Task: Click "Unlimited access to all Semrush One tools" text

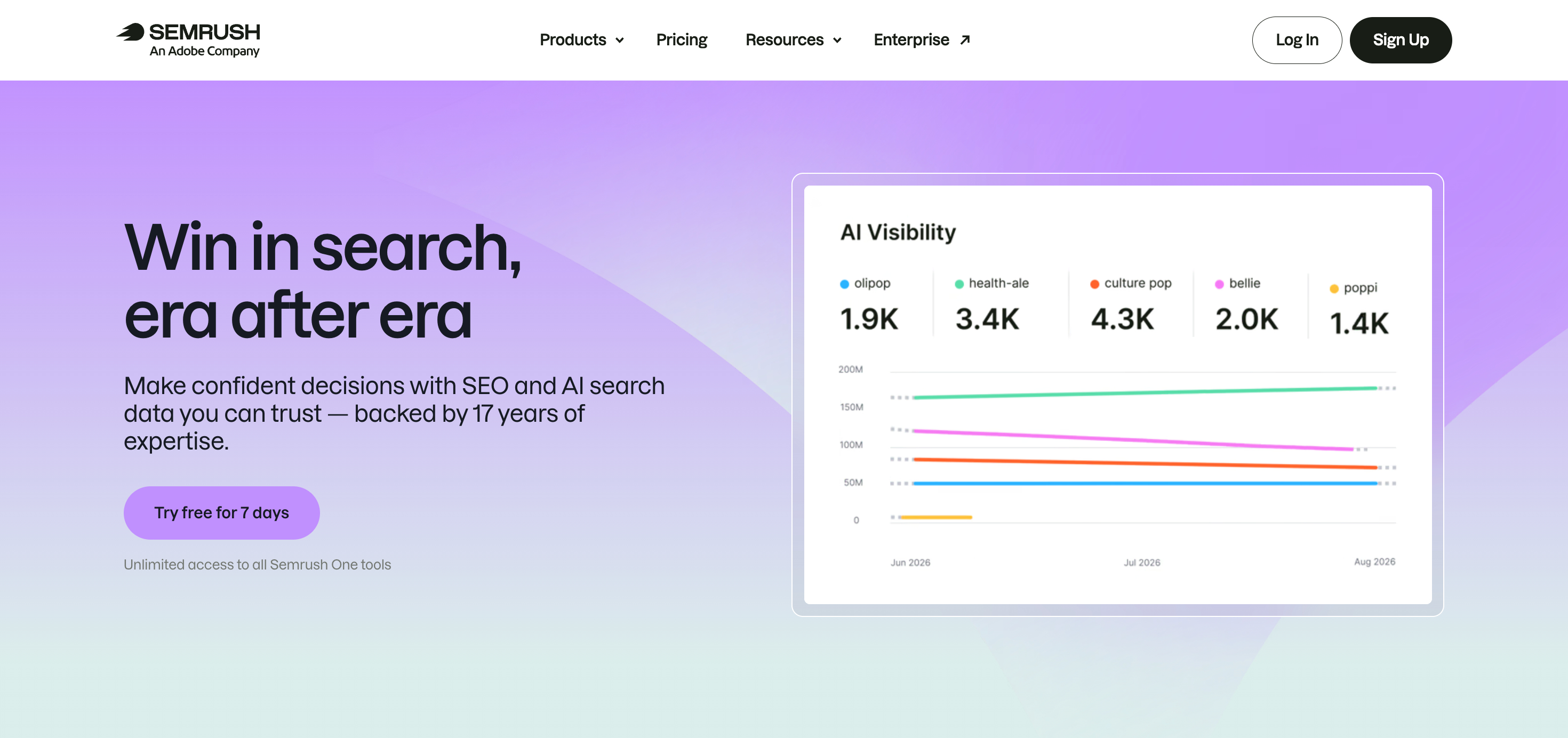Action: coord(258,565)
